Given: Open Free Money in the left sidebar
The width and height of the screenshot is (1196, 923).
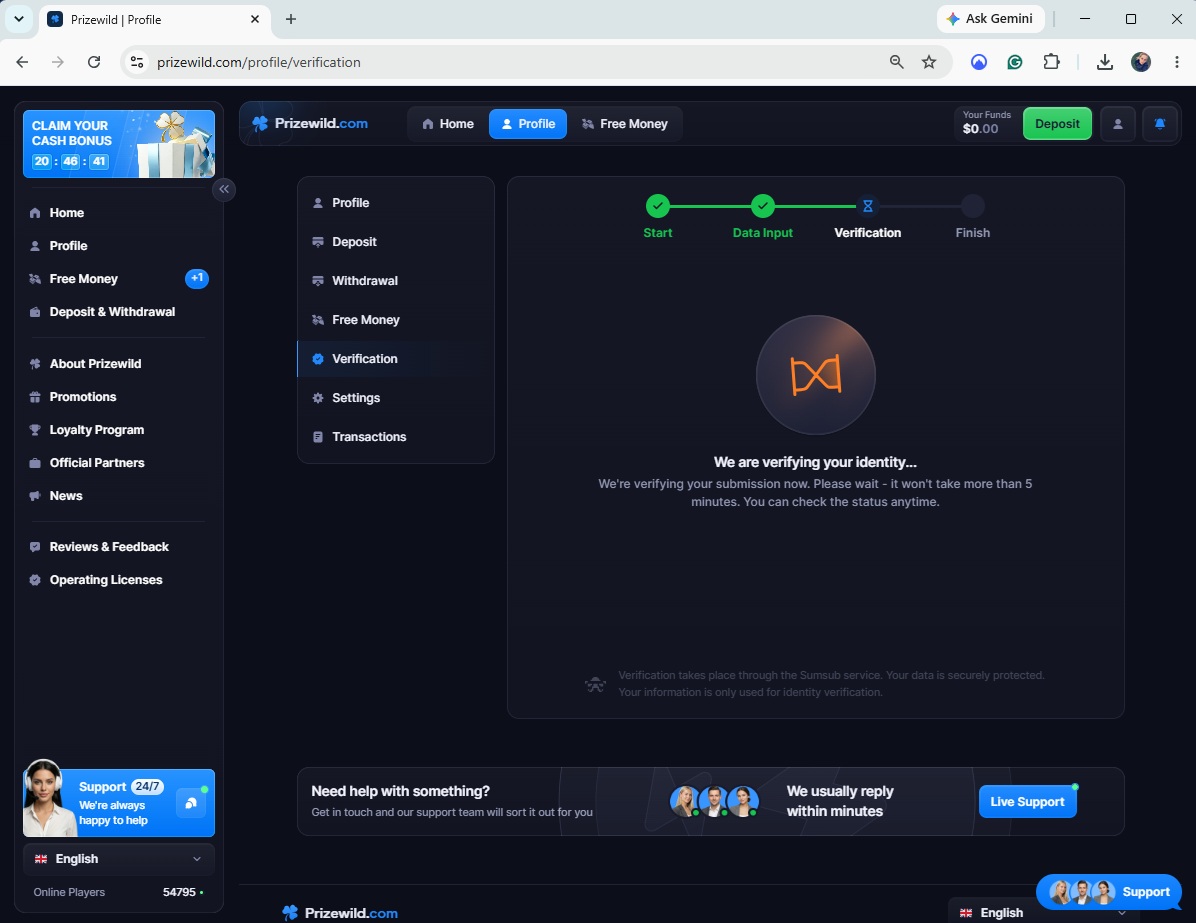Looking at the screenshot, I should point(118,278).
